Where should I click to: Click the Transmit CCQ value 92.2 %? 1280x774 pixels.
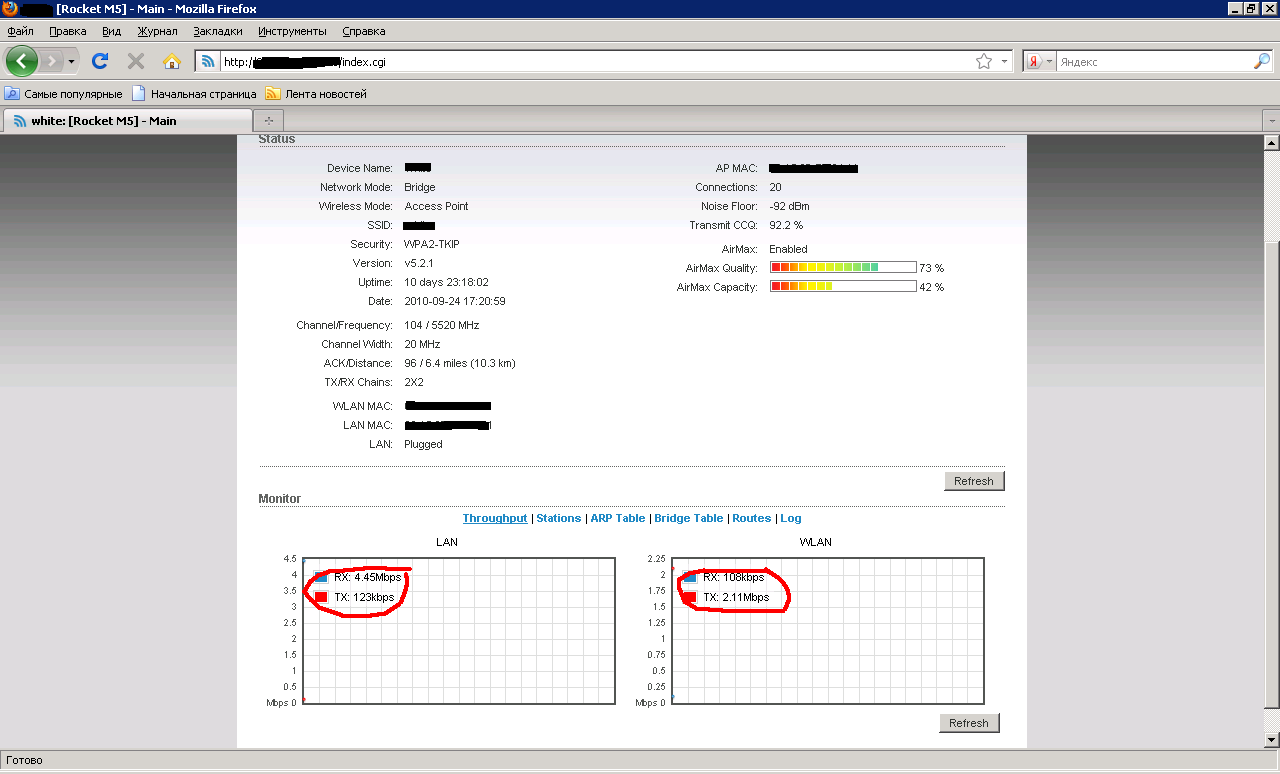pyautogui.click(x=786, y=225)
